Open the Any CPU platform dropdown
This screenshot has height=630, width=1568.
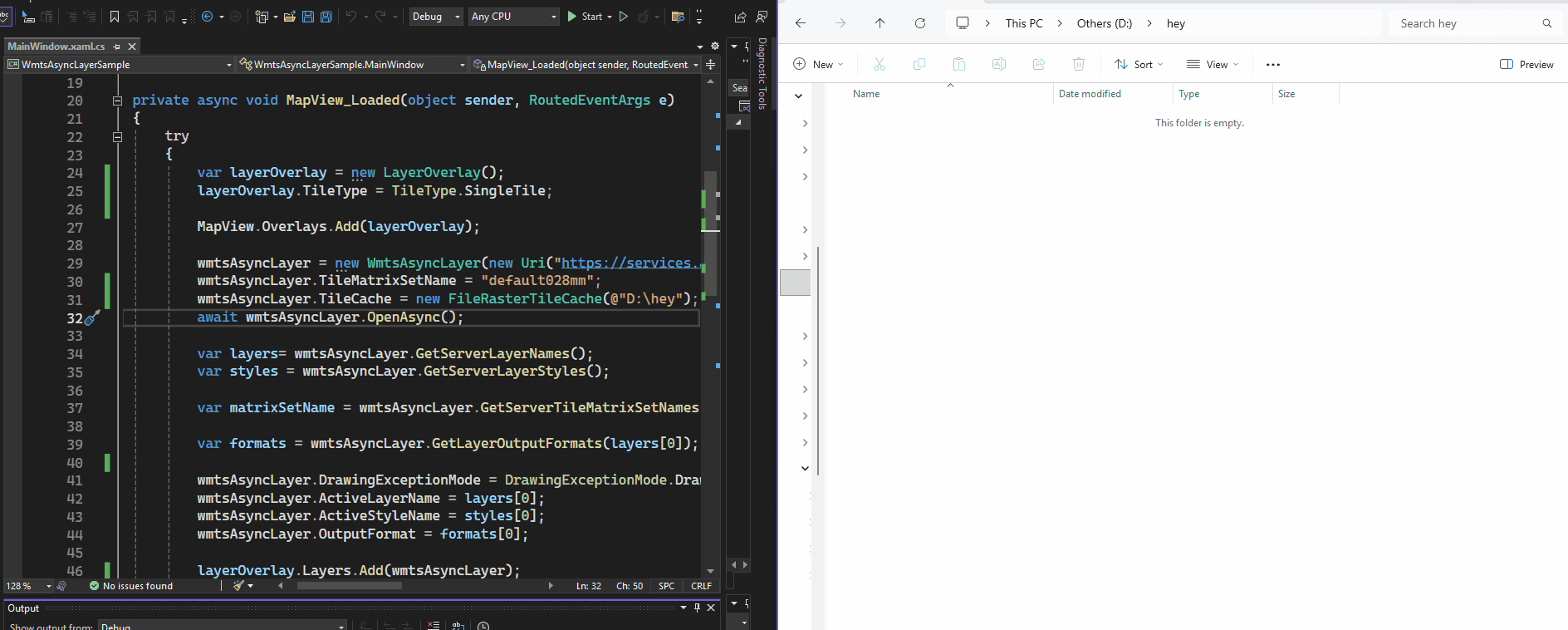pyautogui.click(x=513, y=17)
